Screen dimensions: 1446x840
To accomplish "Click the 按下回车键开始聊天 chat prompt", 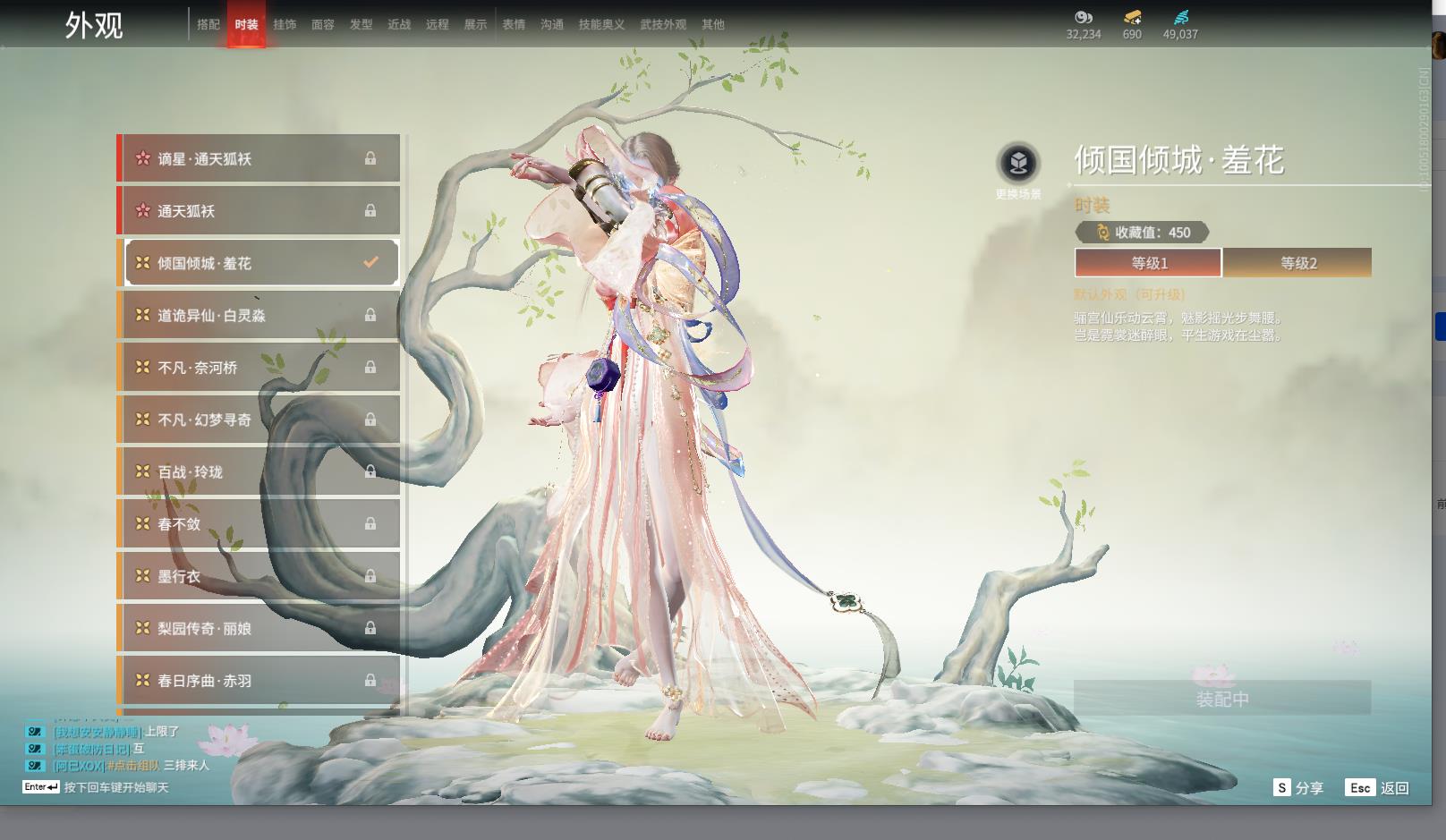I will pyautogui.click(x=116, y=787).
